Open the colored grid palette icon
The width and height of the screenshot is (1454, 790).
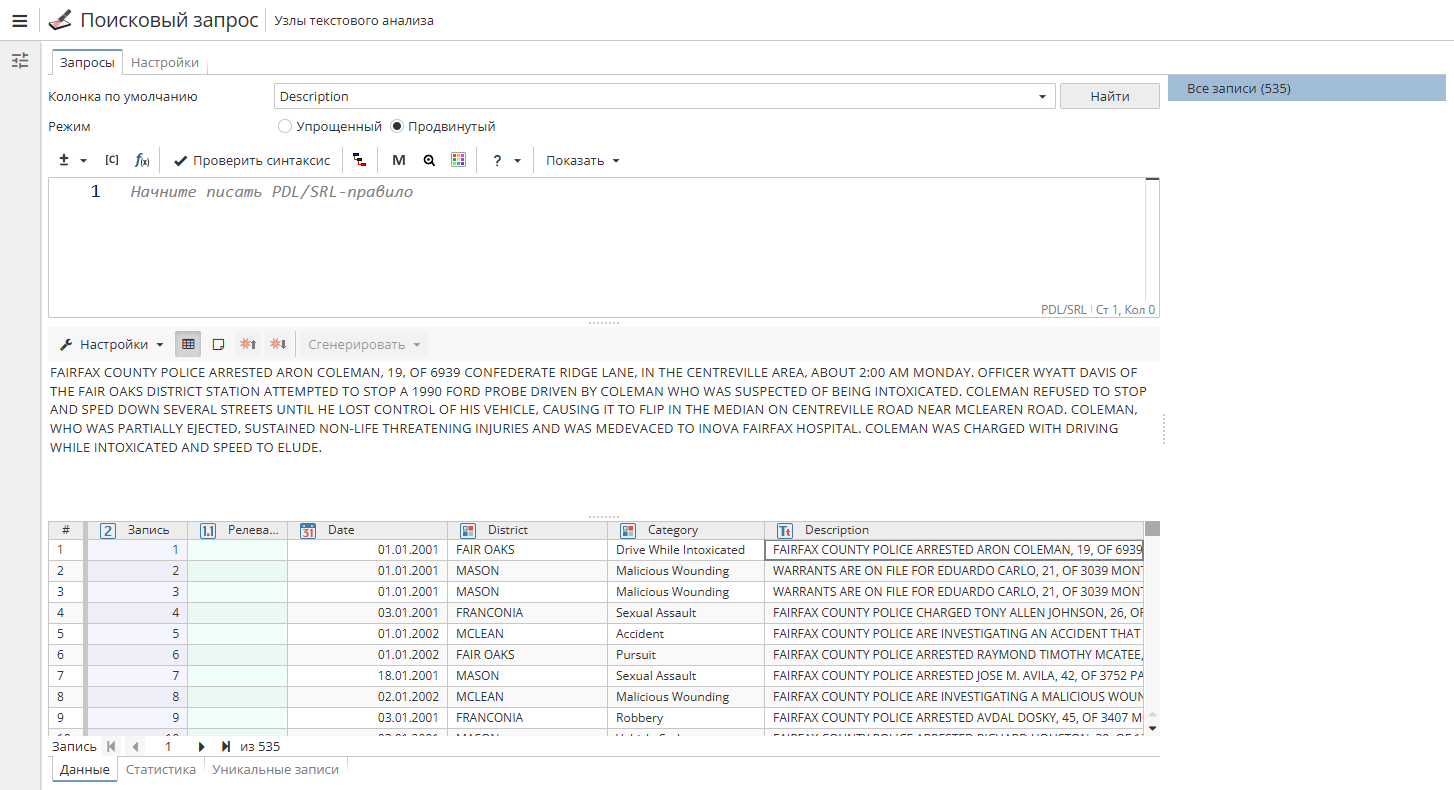coord(458,160)
